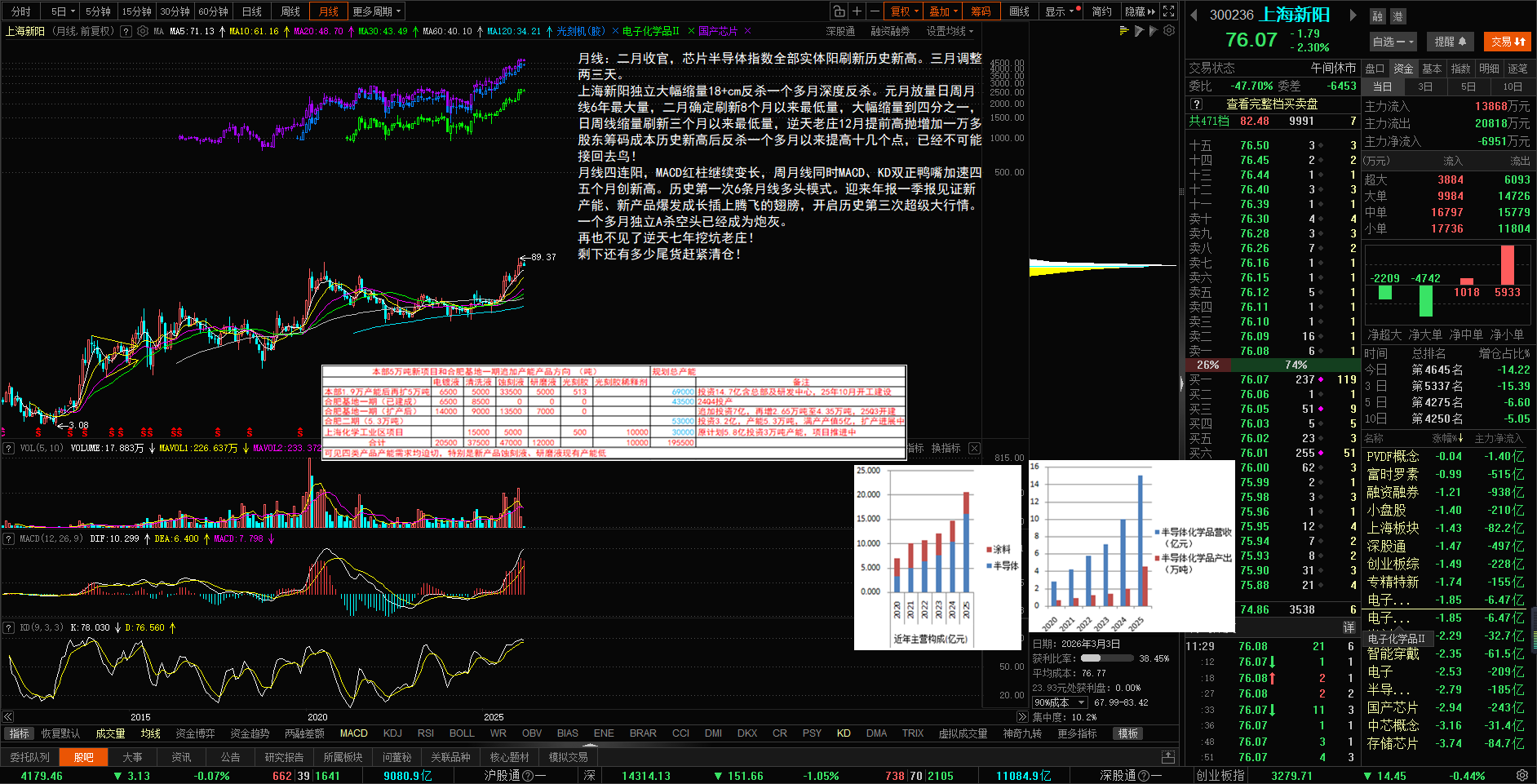This screenshot has height=784, width=1537.
Task: Remove the 国产芯片 overlay with its X
Action: [747, 31]
